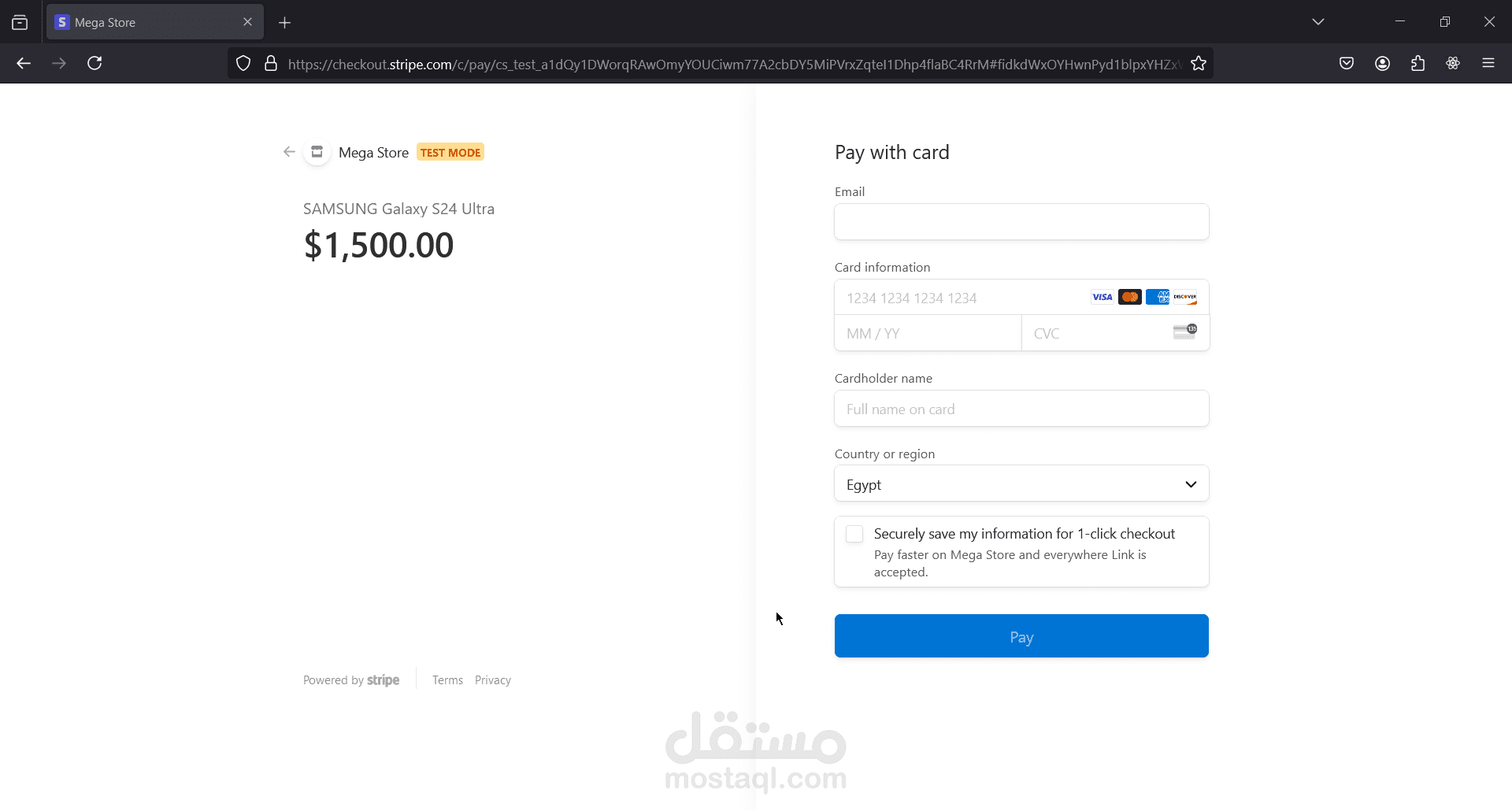Screen dimensions: 1512x811
Task: Open the Terms link
Action: pos(447,680)
